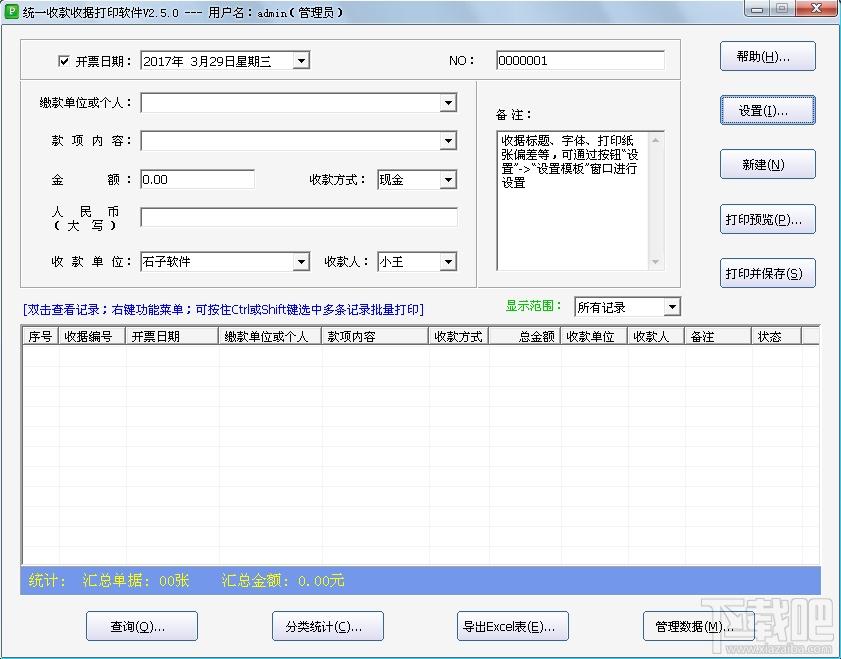Open the 收款人 dropdown showing 小王
841x659 pixels.
click(x=448, y=262)
